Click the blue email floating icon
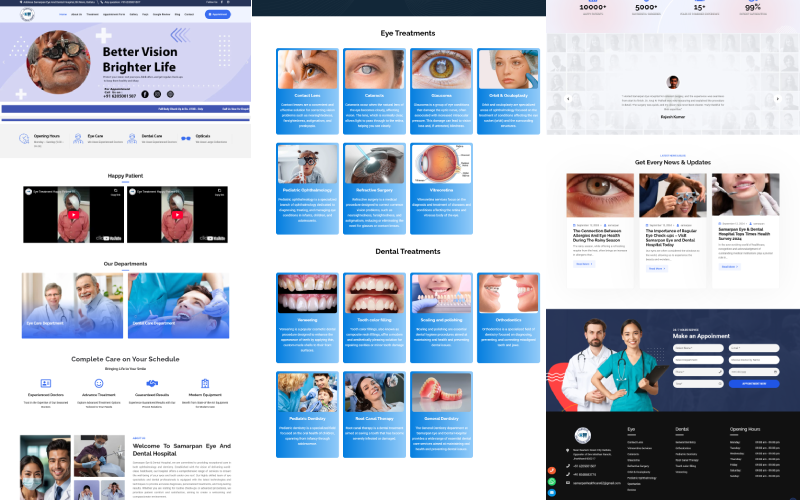Image resolution: width=800 pixels, height=500 pixels. 552,493
